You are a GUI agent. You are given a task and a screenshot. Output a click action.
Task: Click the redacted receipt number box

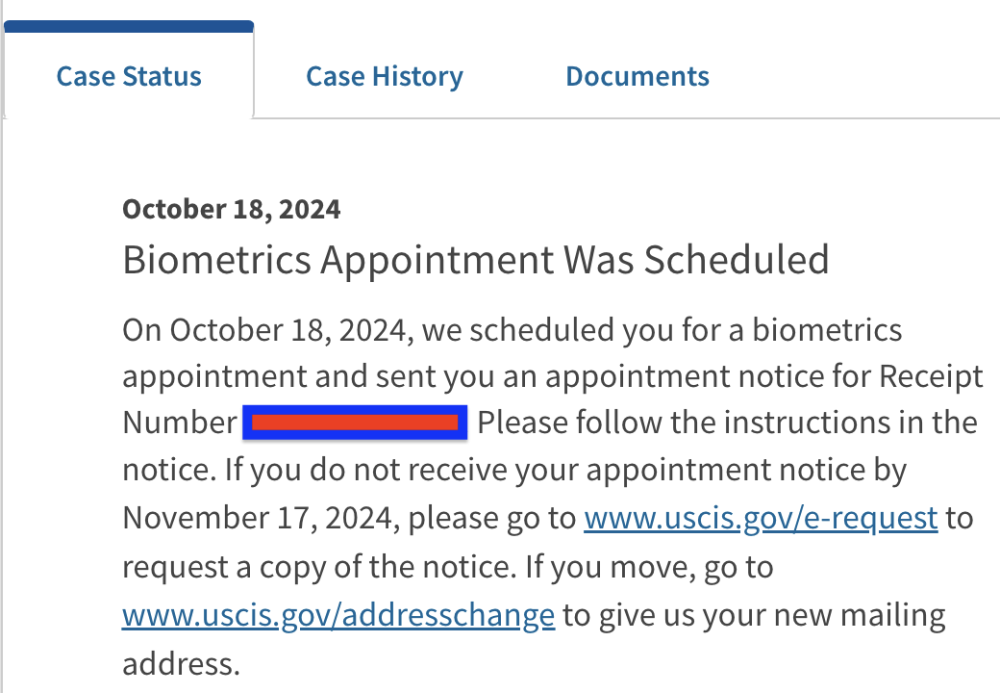tap(355, 423)
